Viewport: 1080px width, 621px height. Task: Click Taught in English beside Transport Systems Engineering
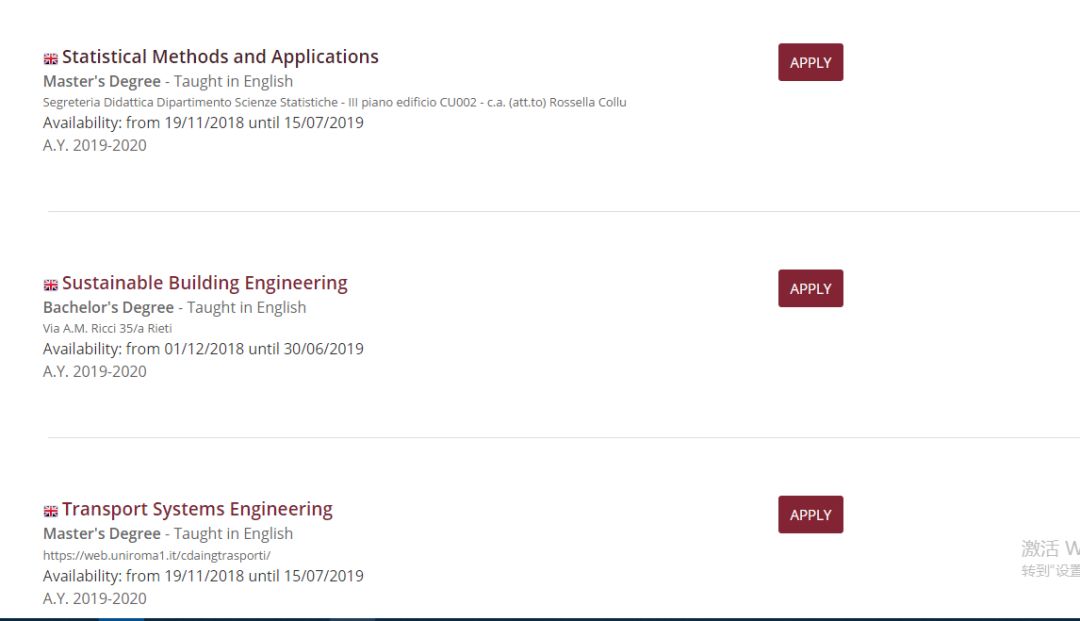coord(233,533)
